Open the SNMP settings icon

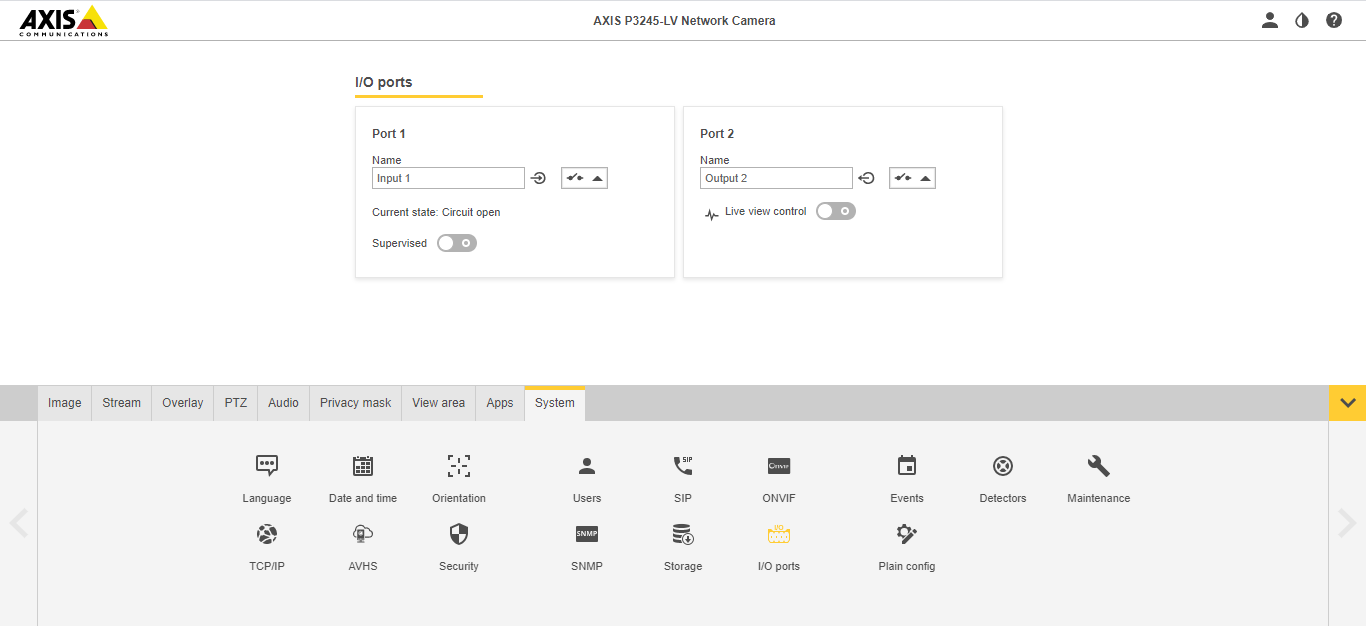coord(587,534)
